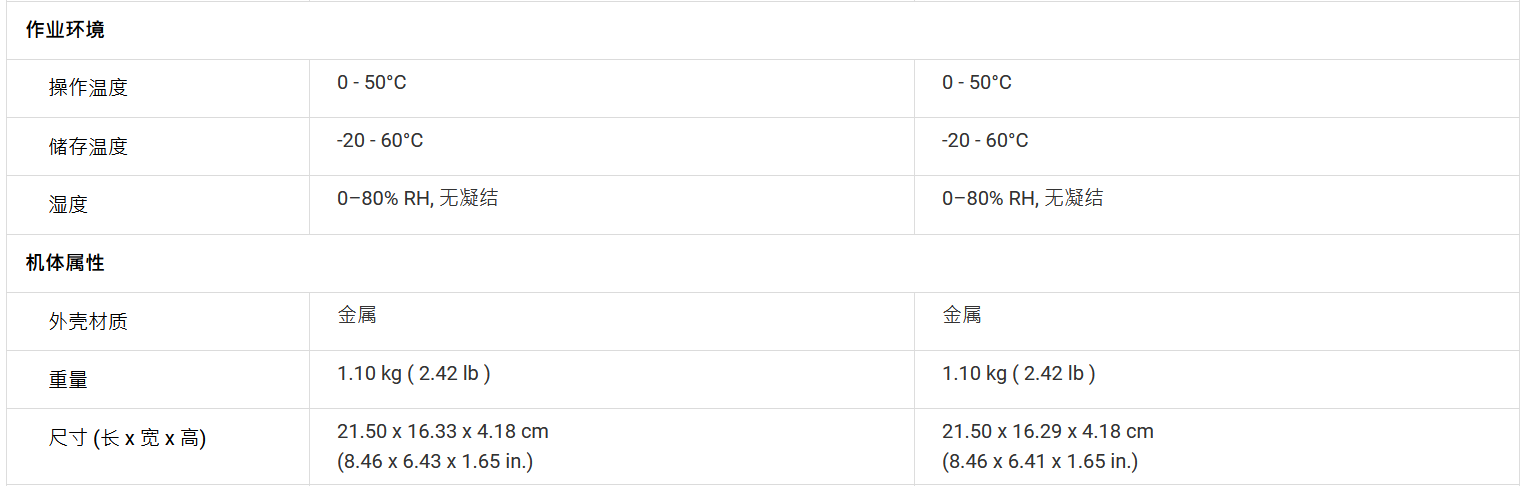Image resolution: width=1522 pixels, height=486 pixels.
Task: Select the 外壳材质 row label
Action: (88, 322)
